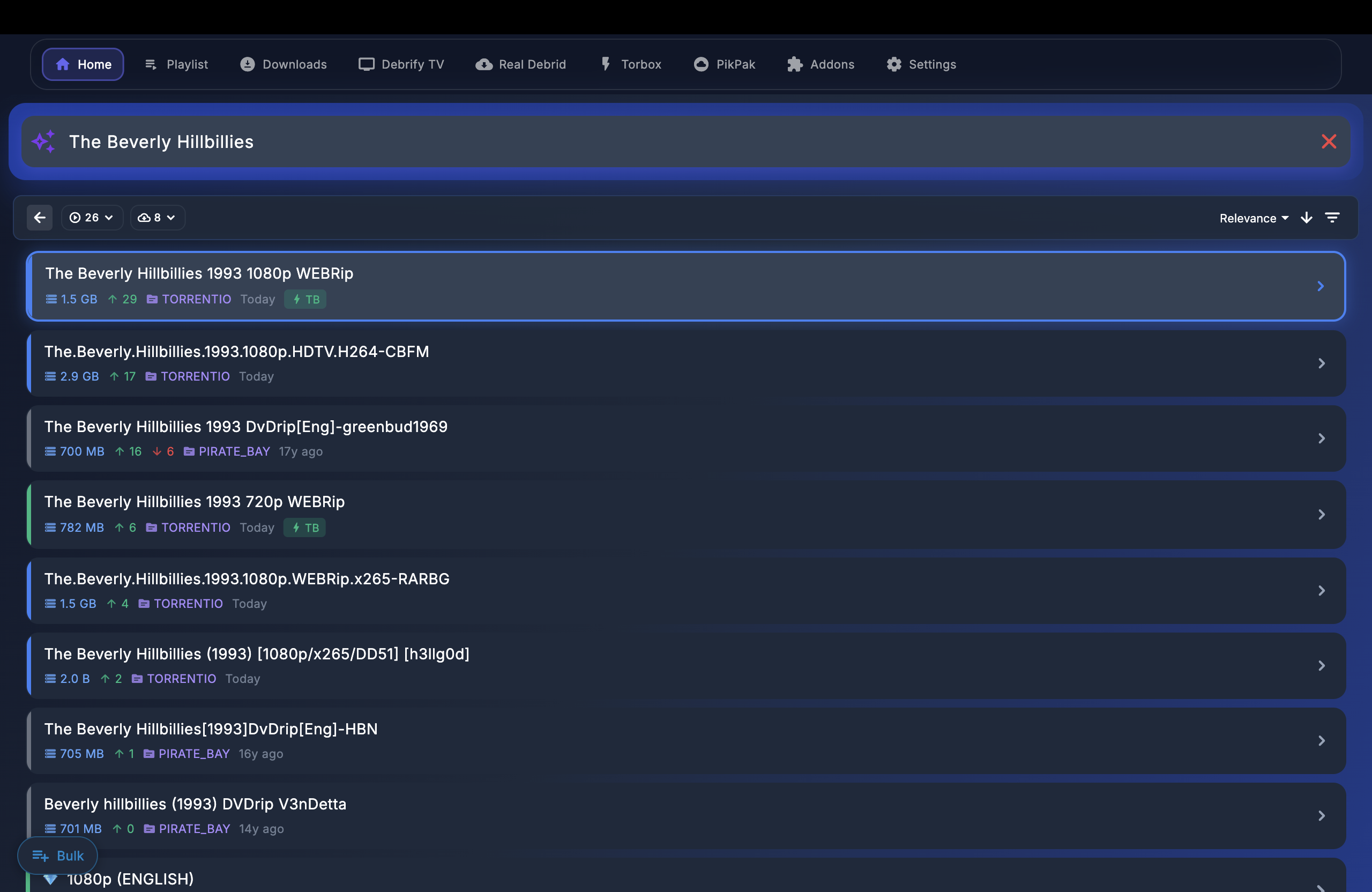This screenshot has height=892, width=1372.
Task: Select Home in the navigation bar
Action: tap(83, 64)
